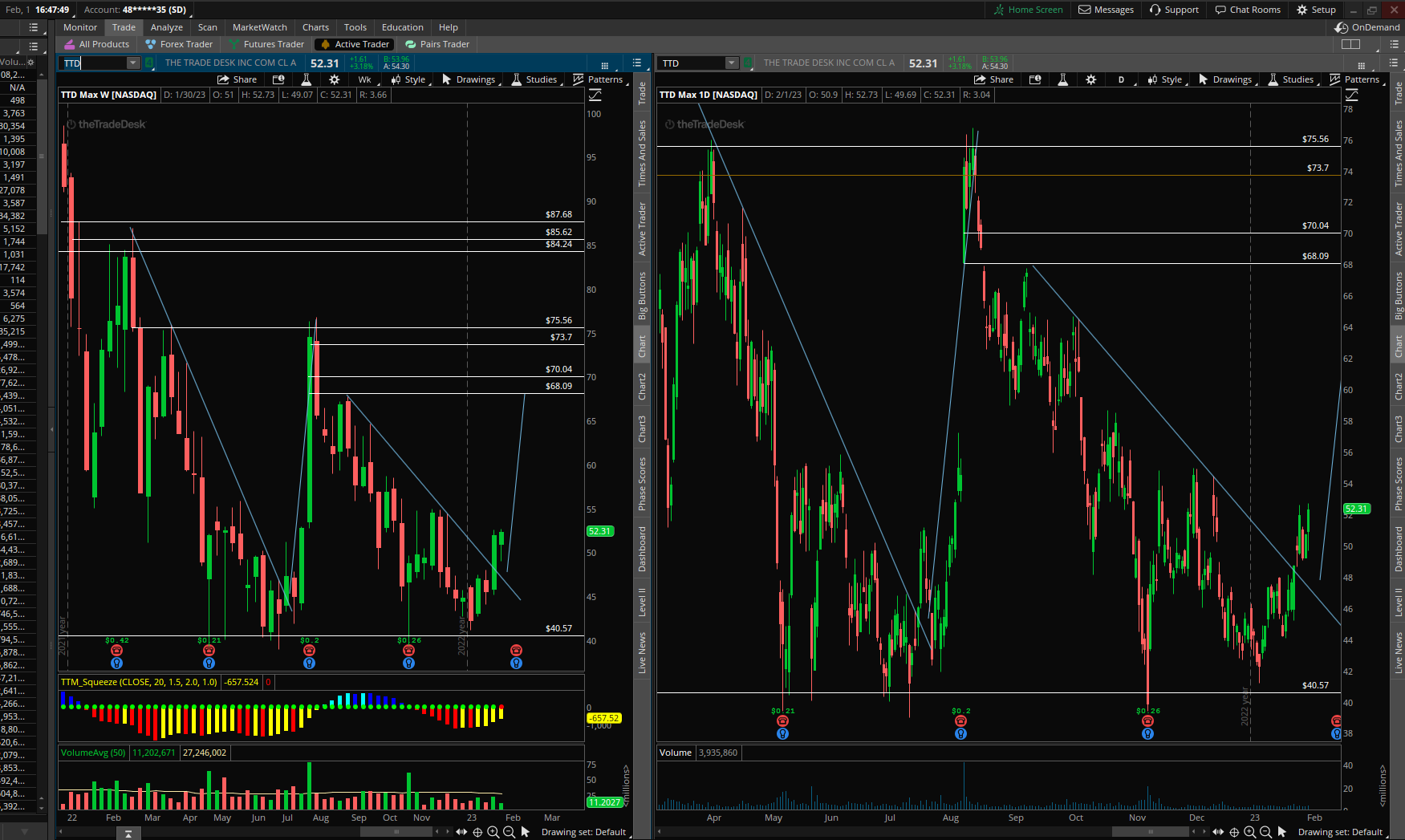Switch to the Monitor tab

[x=80, y=27]
